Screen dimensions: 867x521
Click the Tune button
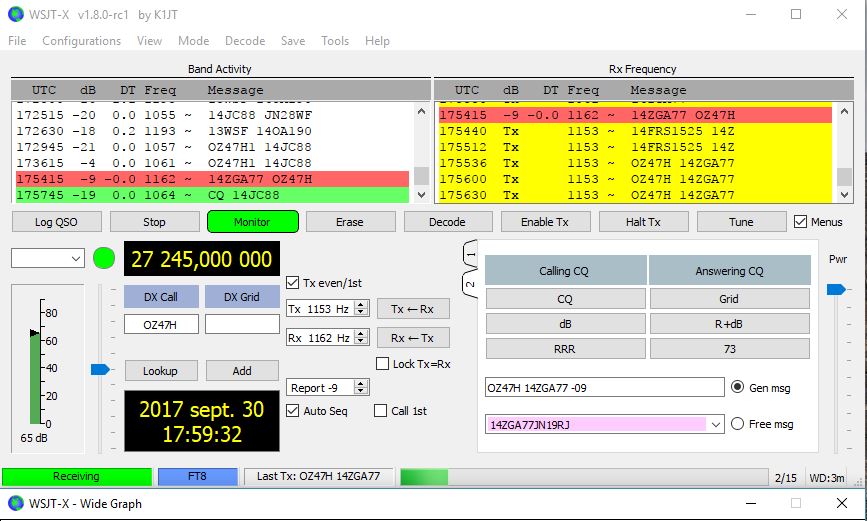741,222
